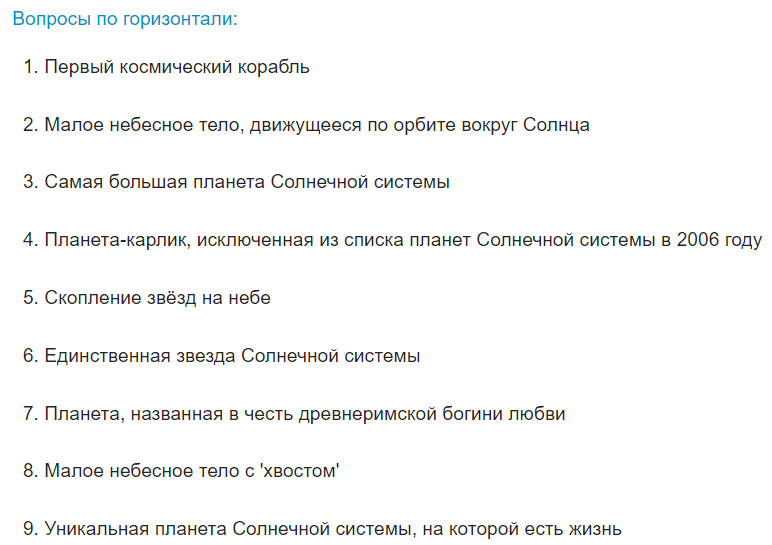Click the words '2006 году' in clue four
Screen dimensions: 772x545
pyautogui.click(x=719, y=240)
